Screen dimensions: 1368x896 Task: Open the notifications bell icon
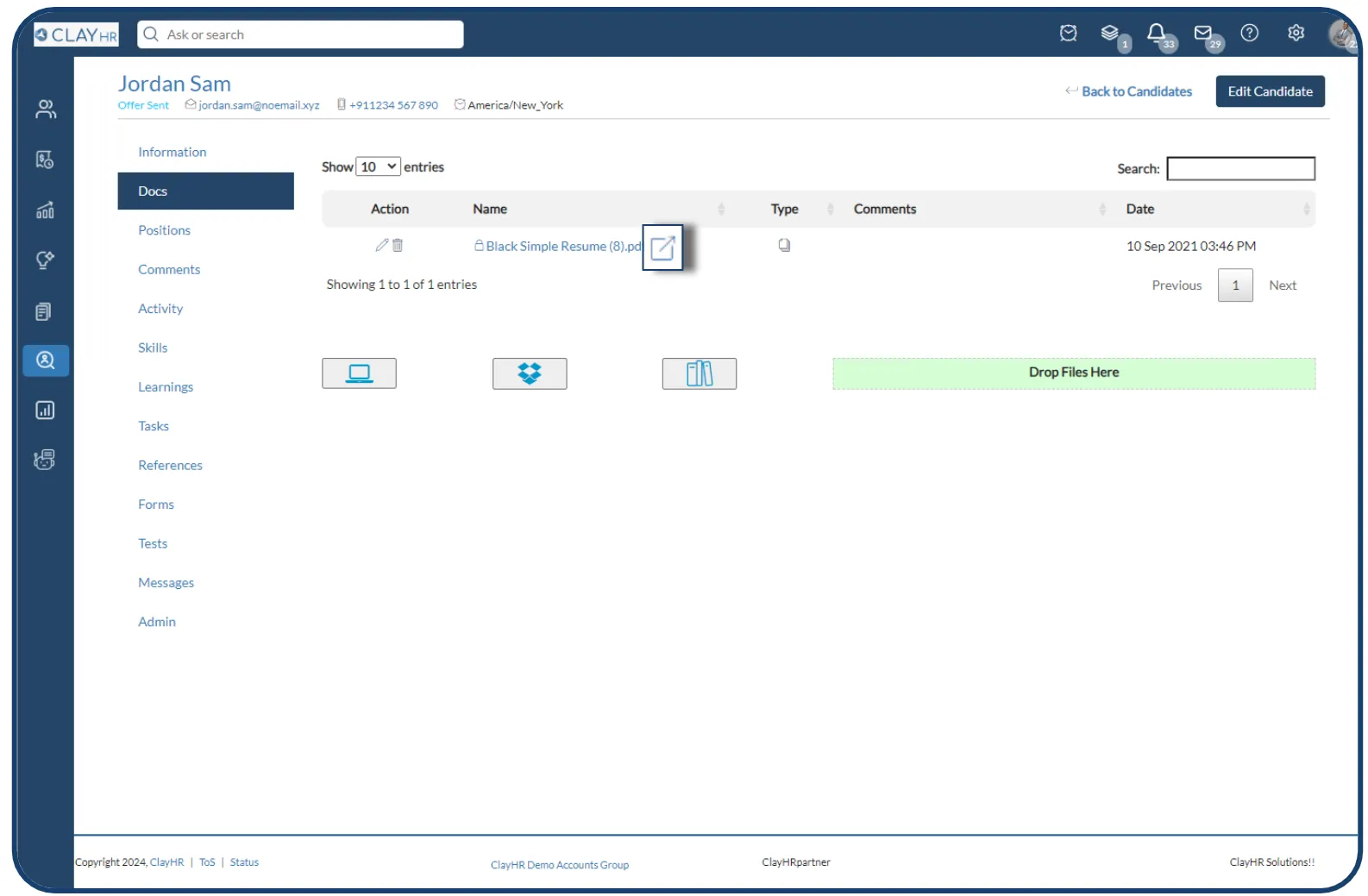tap(1156, 33)
